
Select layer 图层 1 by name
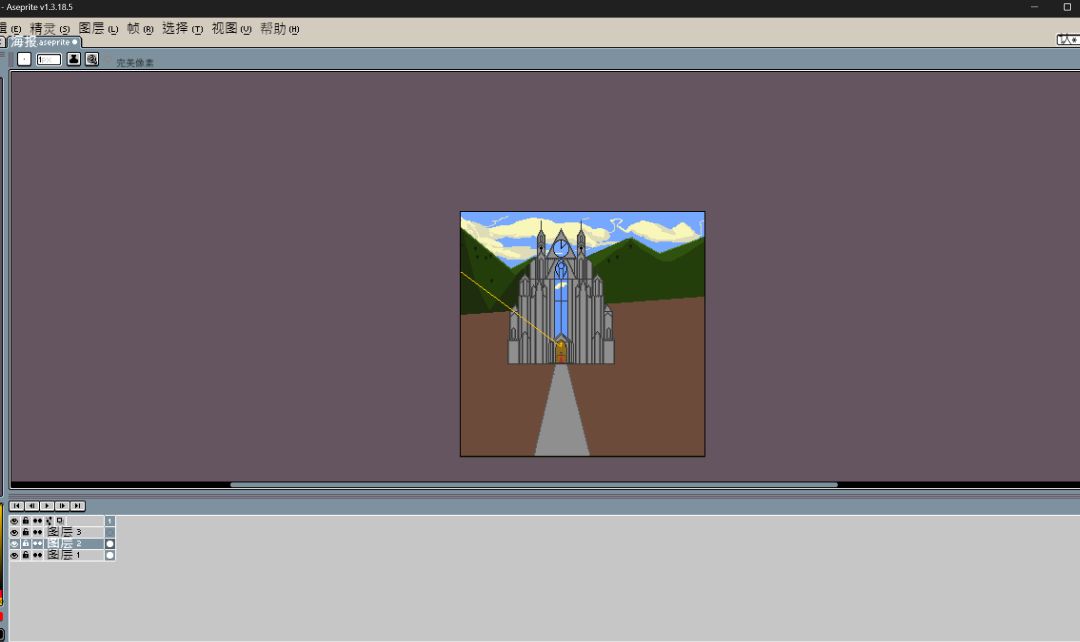click(74, 555)
